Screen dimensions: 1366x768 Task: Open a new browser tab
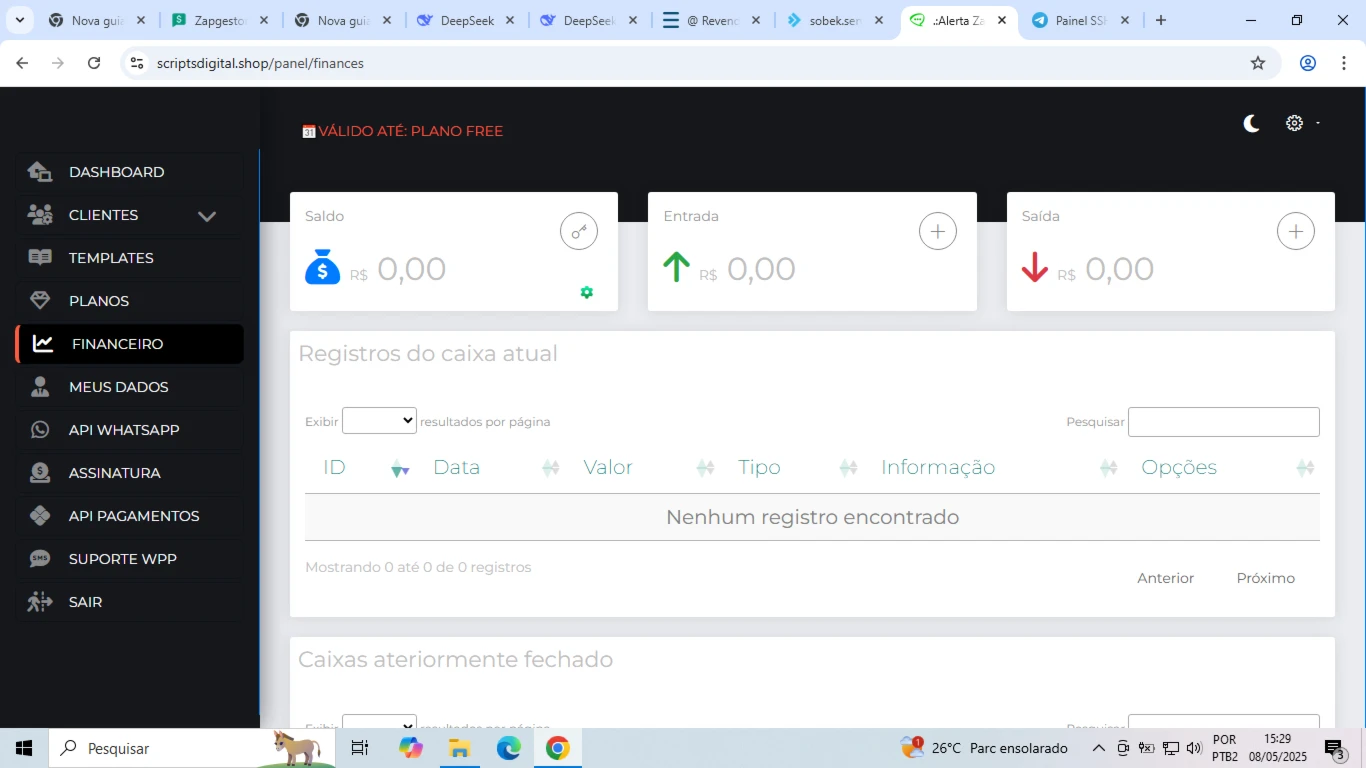tap(1161, 20)
